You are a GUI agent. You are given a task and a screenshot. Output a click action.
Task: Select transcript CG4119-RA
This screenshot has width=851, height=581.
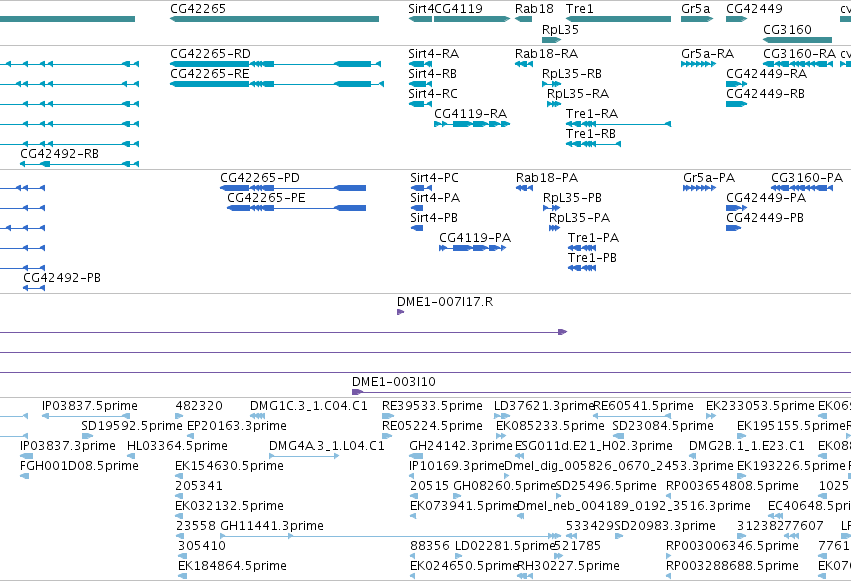(472, 124)
